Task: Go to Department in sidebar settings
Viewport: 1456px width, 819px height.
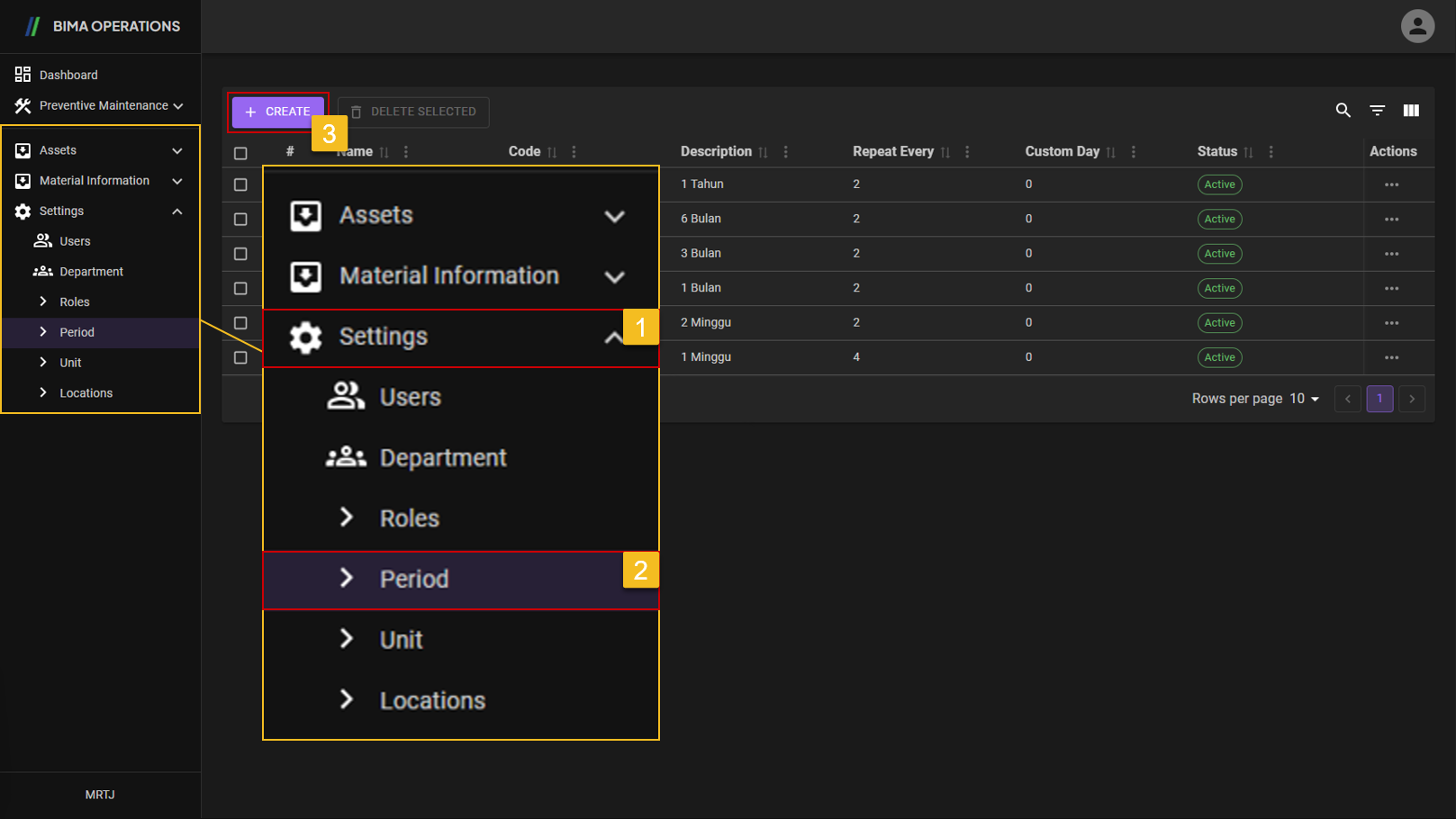Action: [x=91, y=272]
